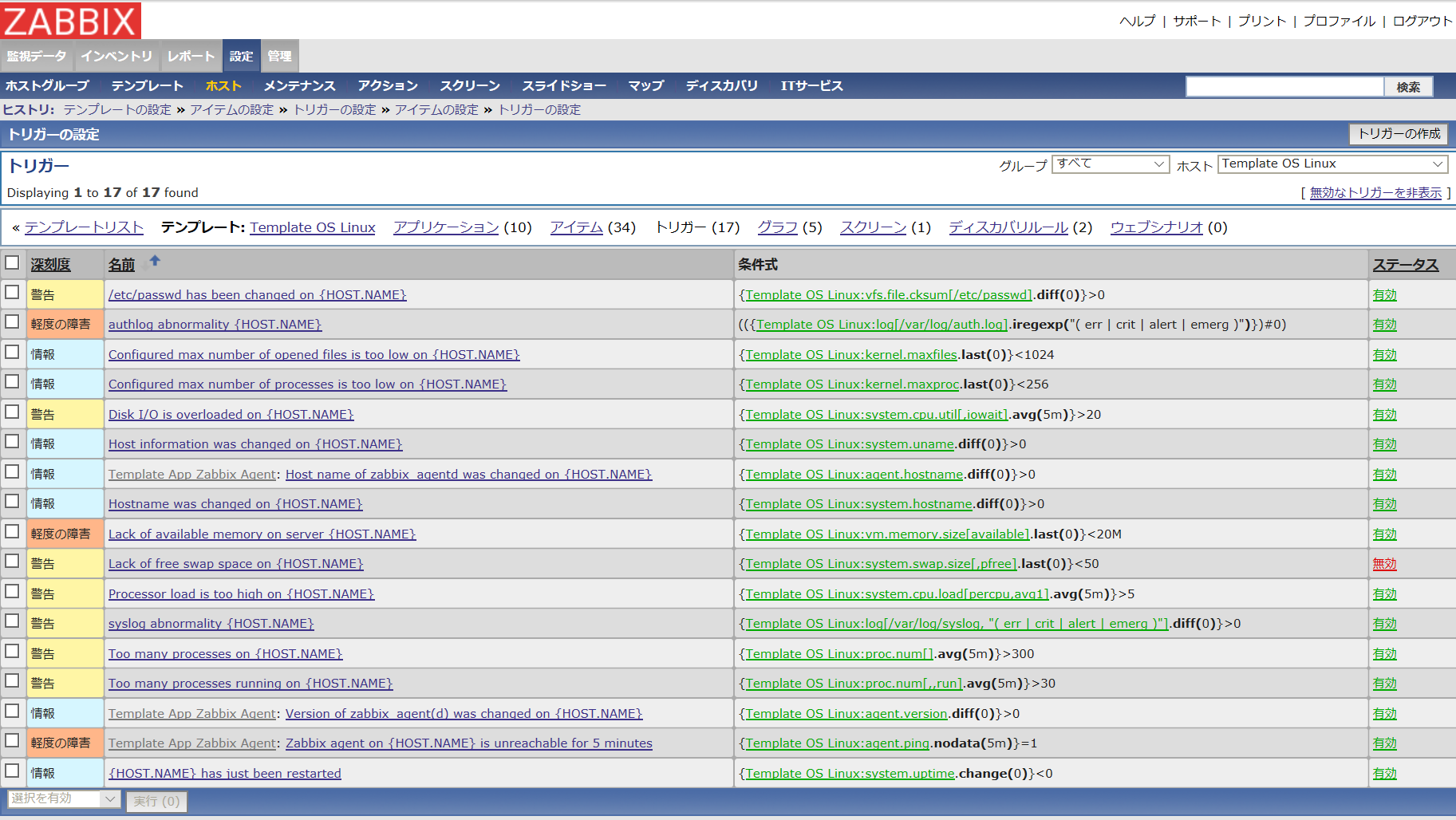
Task: Open テンプレート submenu item
Action: pyautogui.click(x=147, y=85)
